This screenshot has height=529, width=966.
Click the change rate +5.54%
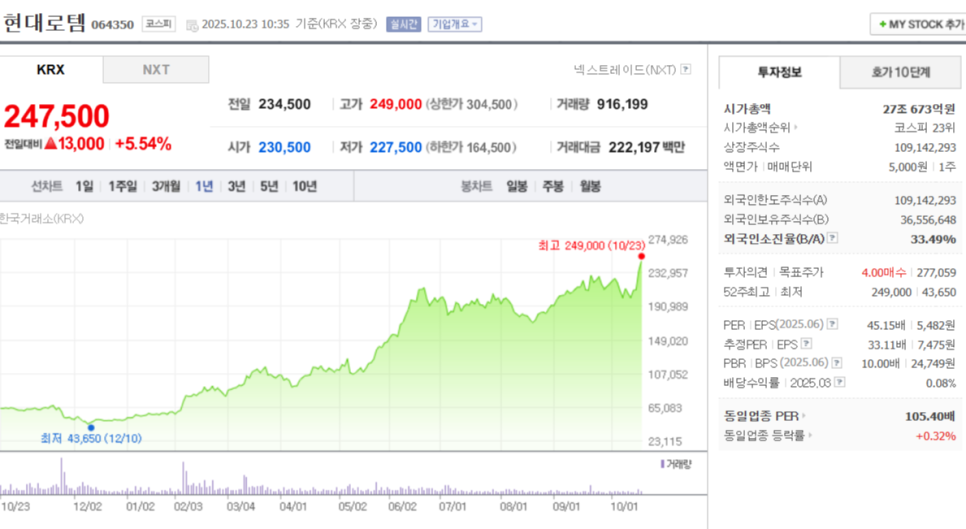point(143,143)
